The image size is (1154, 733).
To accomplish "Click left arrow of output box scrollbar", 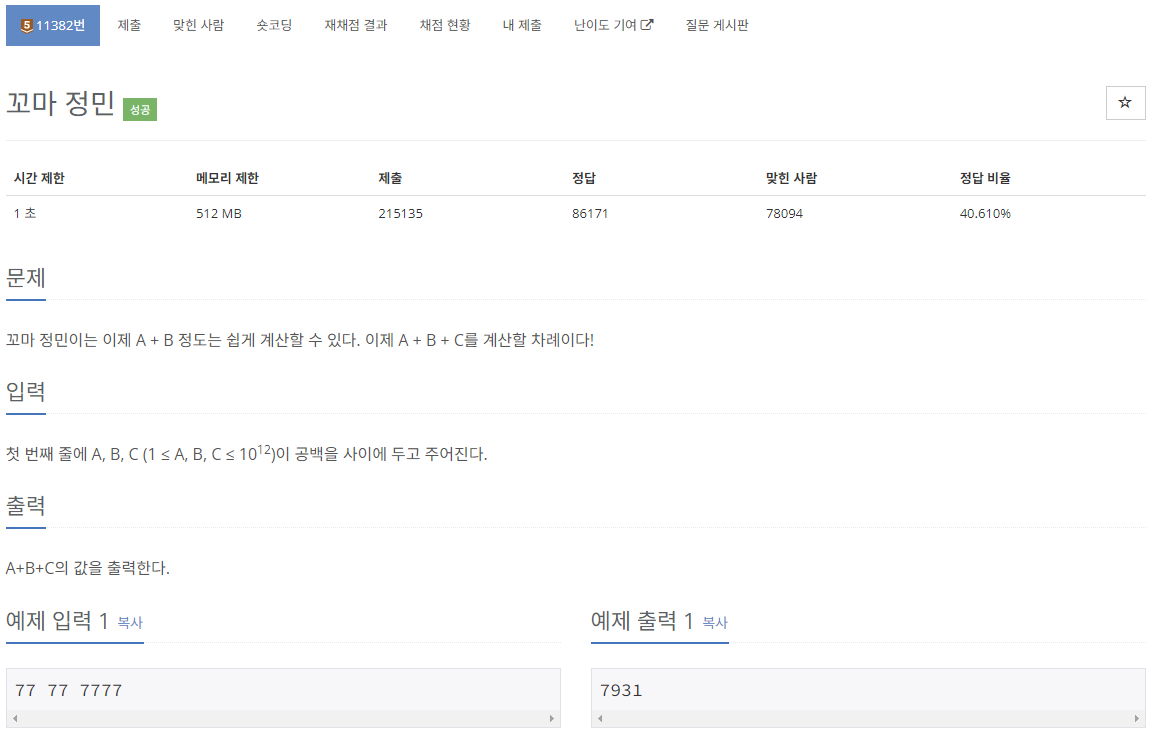I will (598, 717).
